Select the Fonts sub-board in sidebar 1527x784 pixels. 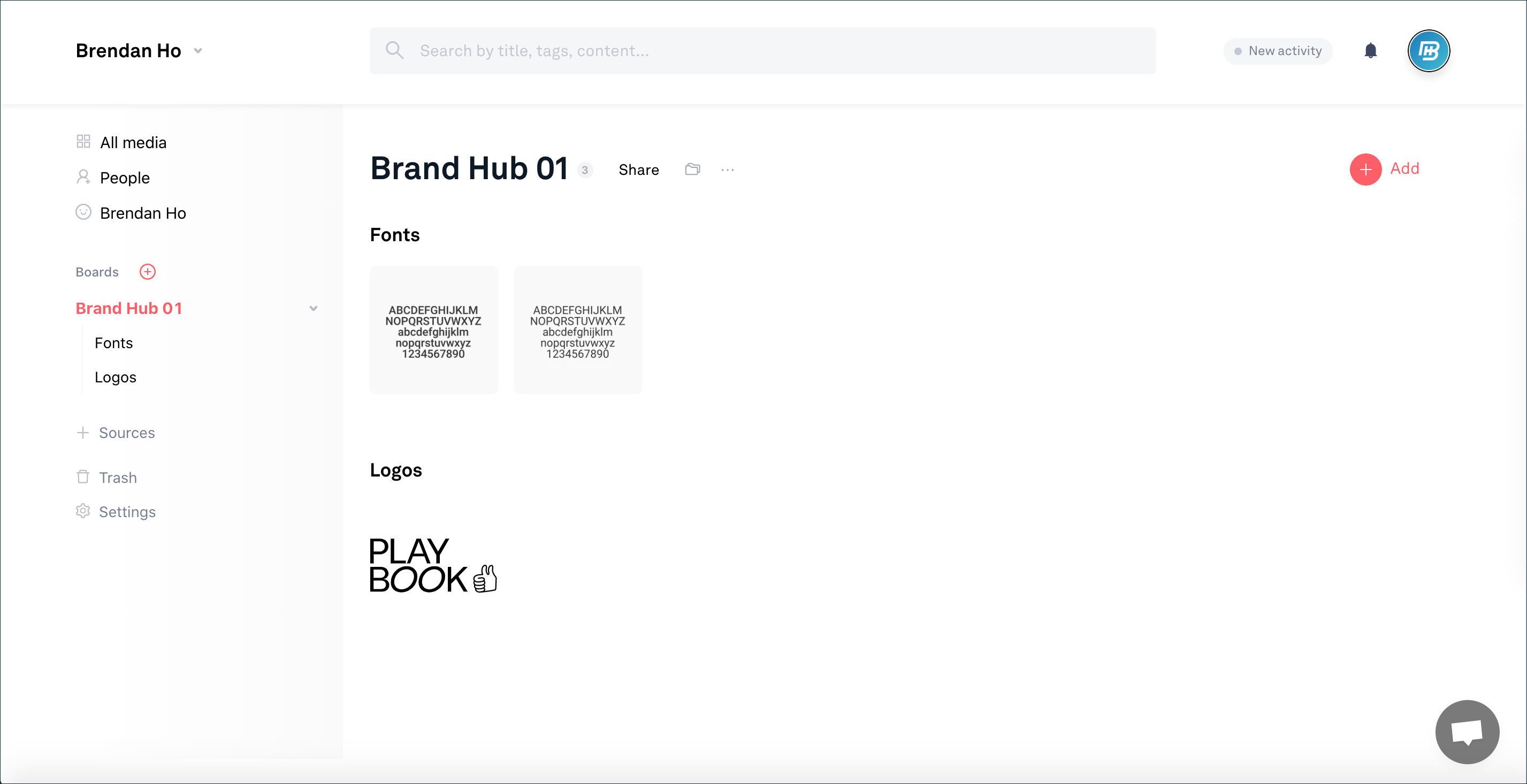tap(114, 342)
